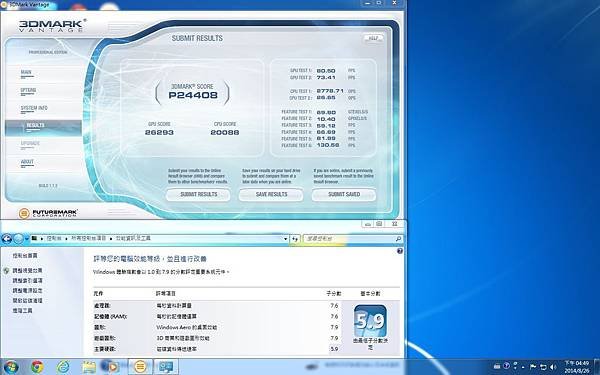Click the CPU Test 1 value 2778.71
Viewport: 600px width, 375px height.
click(x=330, y=91)
